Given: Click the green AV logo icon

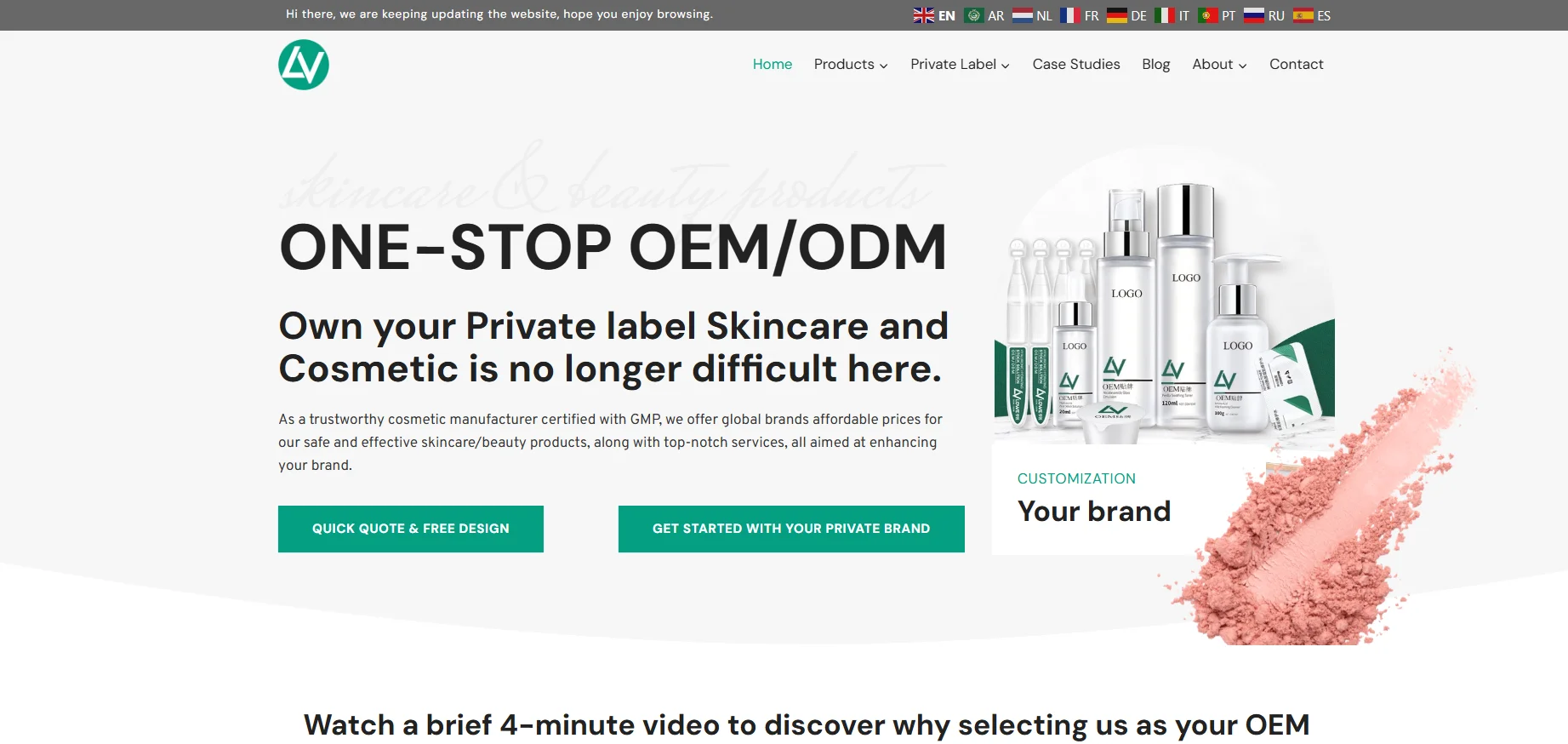Looking at the screenshot, I should 304,65.
